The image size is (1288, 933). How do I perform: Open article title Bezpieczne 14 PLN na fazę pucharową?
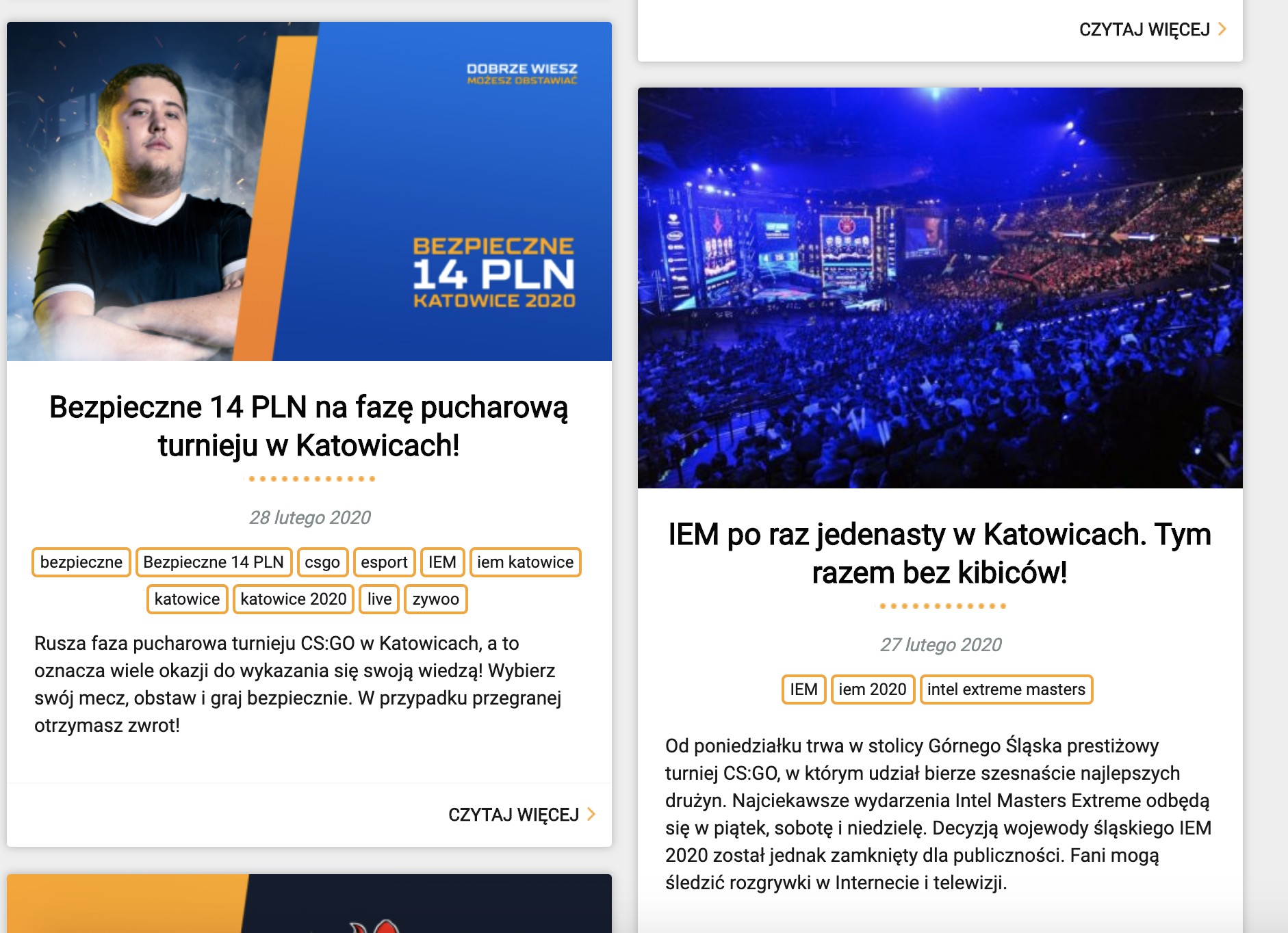pos(309,425)
